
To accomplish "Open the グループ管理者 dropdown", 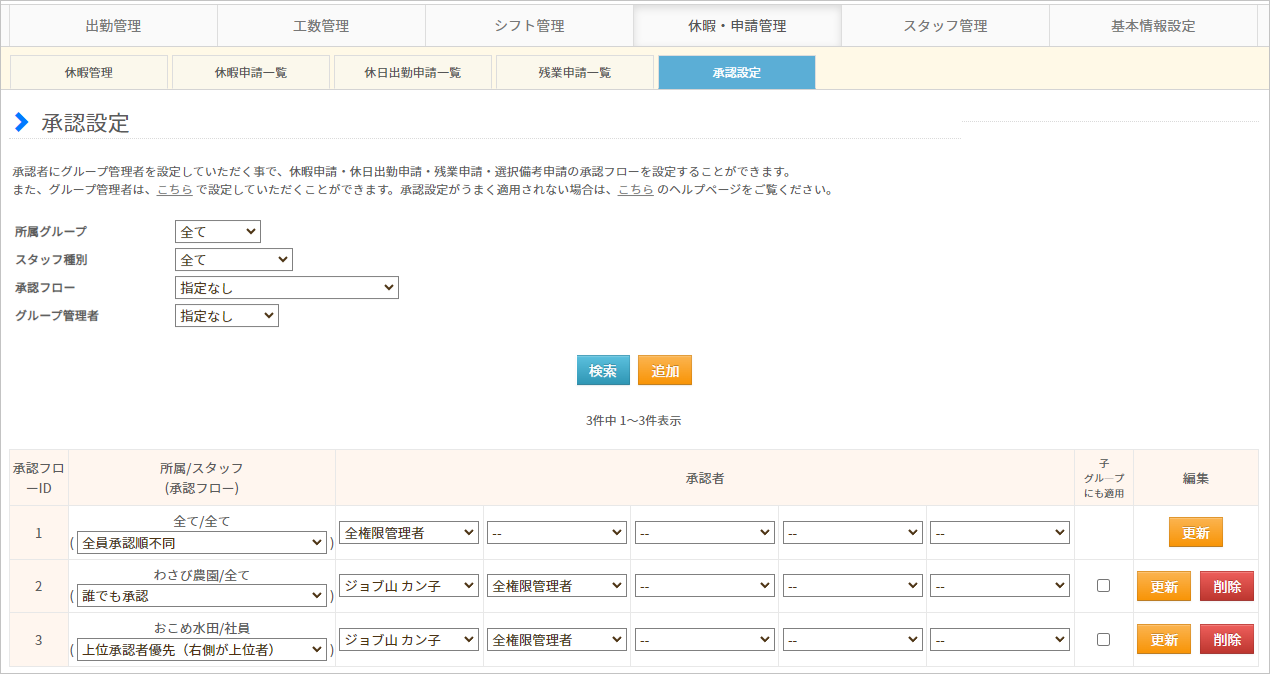I will click(x=227, y=316).
